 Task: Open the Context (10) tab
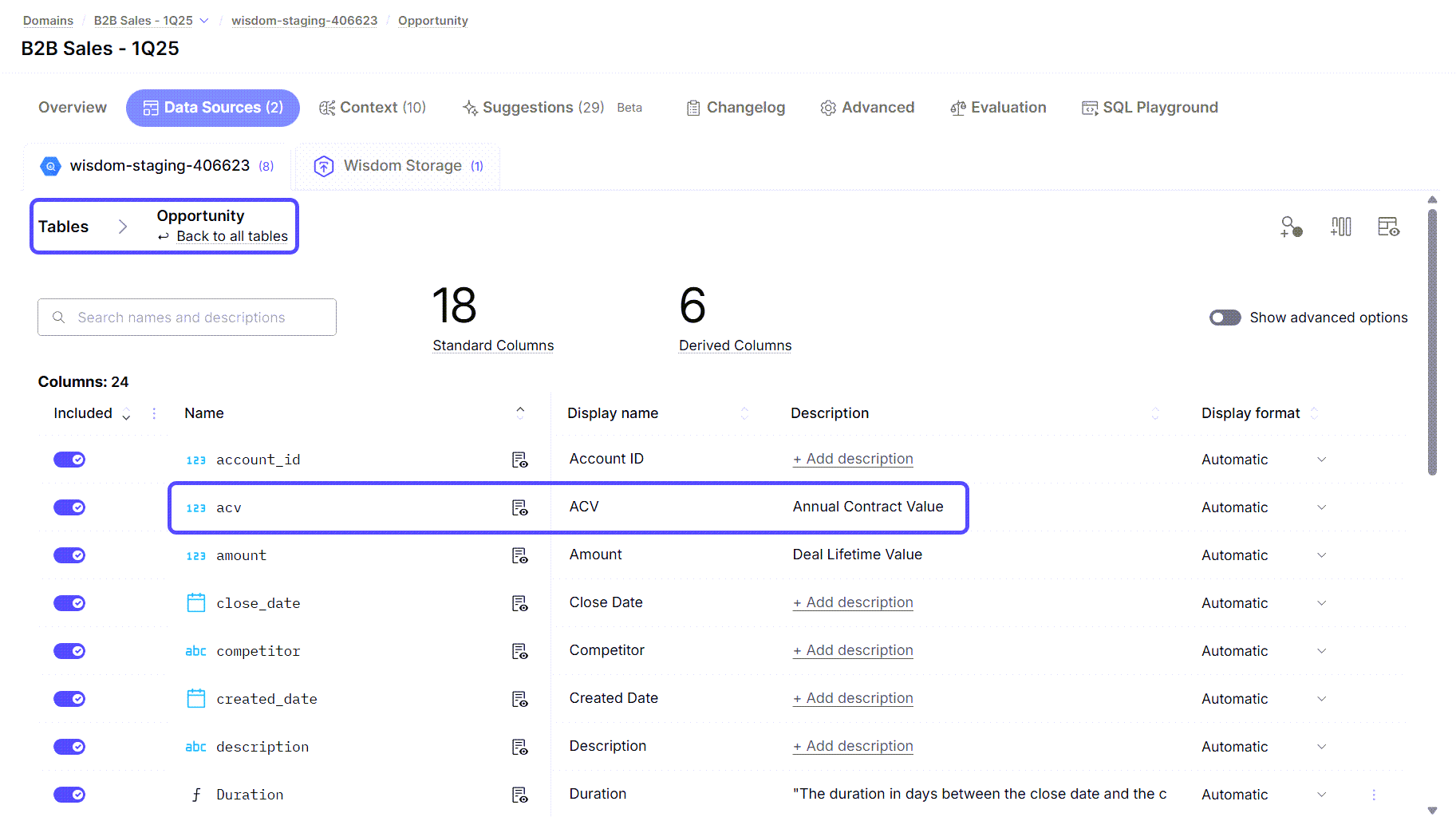point(373,108)
